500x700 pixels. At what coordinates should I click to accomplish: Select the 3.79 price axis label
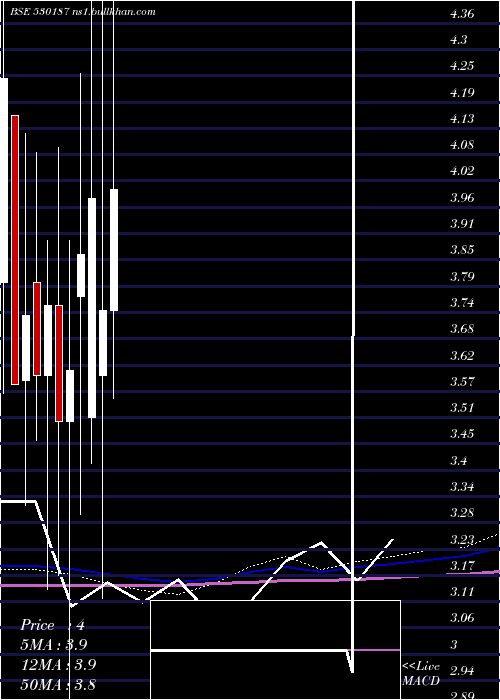[462, 276]
